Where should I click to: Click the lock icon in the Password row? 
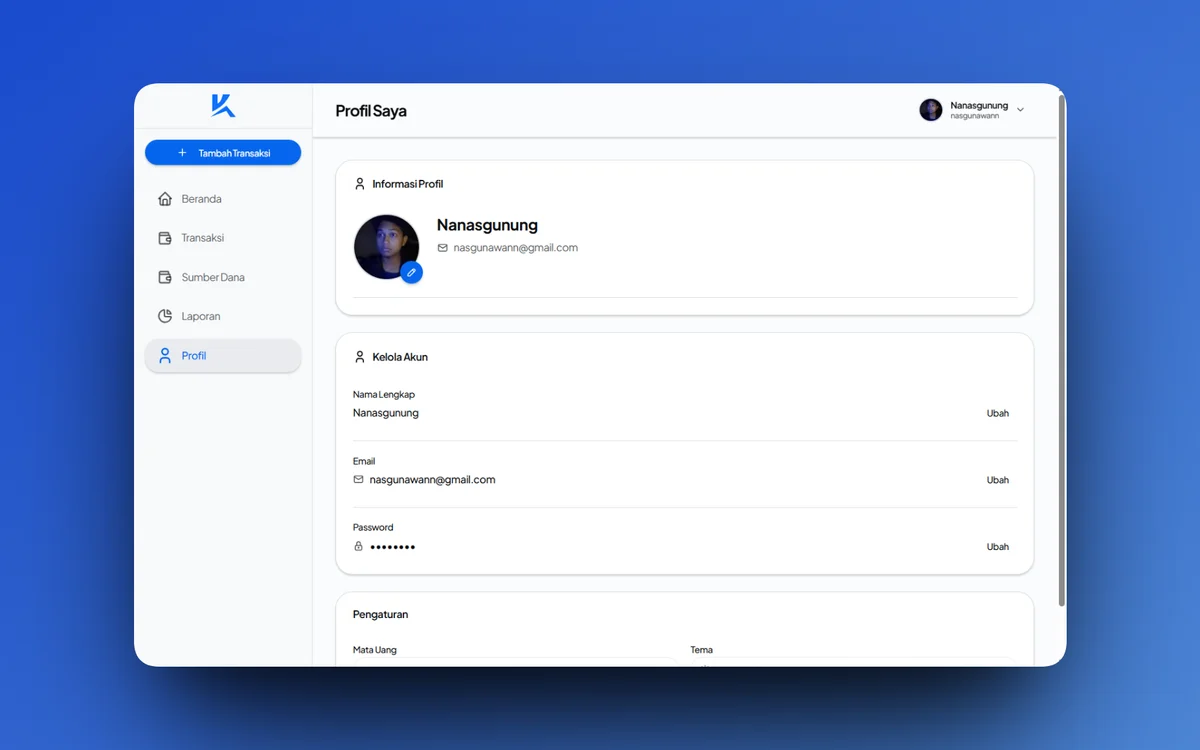[359, 546]
